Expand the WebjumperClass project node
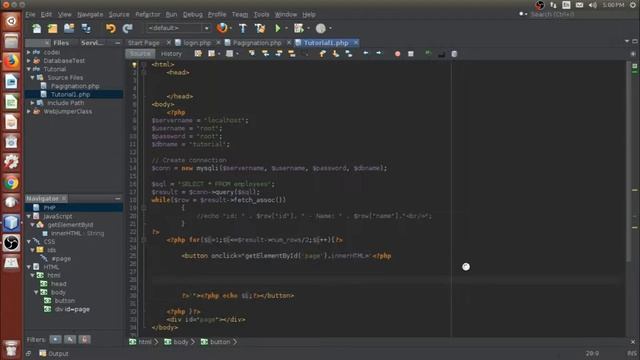This screenshot has width=640, height=360. 29,111
